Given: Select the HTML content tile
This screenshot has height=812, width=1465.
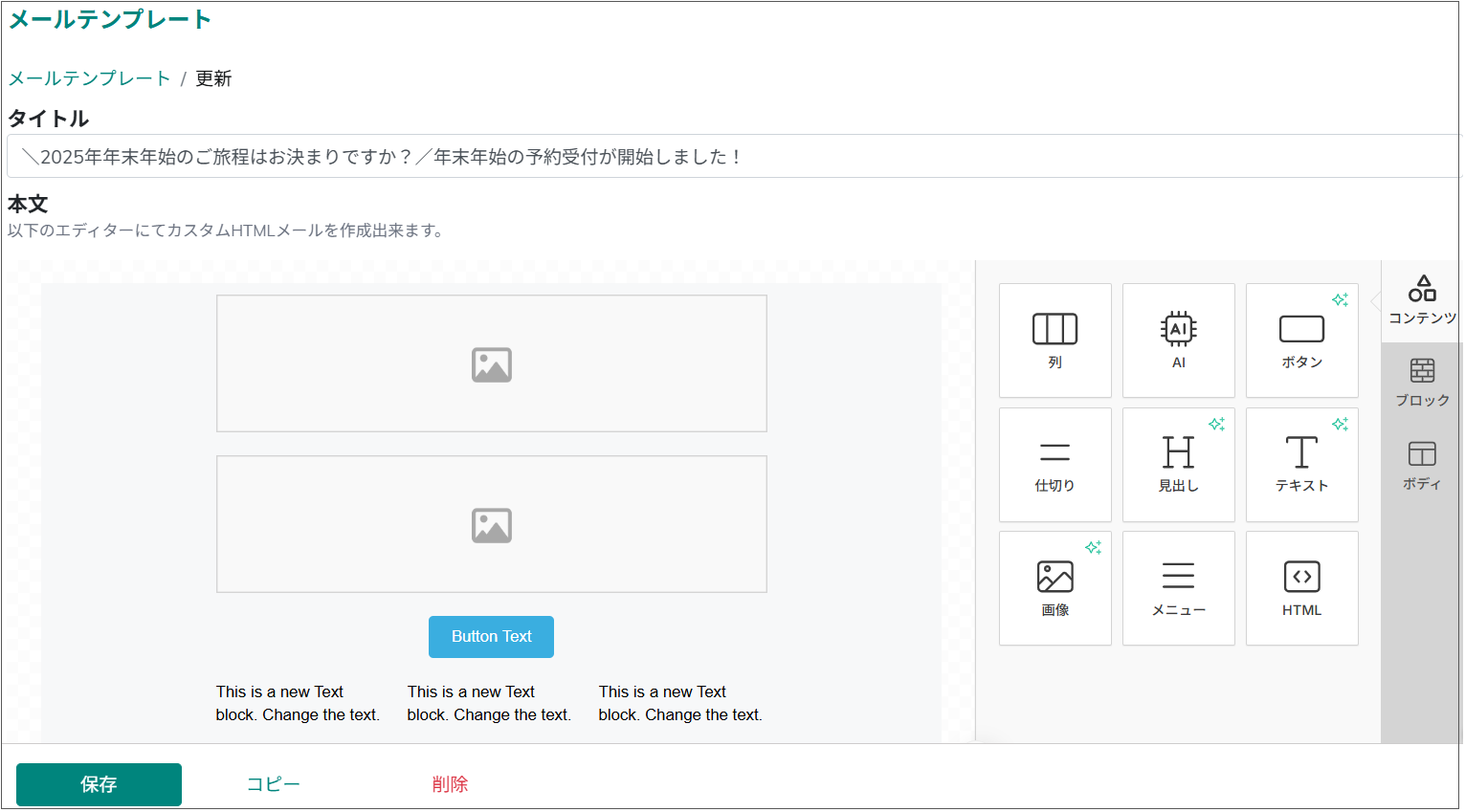Looking at the screenshot, I should pyautogui.click(x=1301, y=588).
